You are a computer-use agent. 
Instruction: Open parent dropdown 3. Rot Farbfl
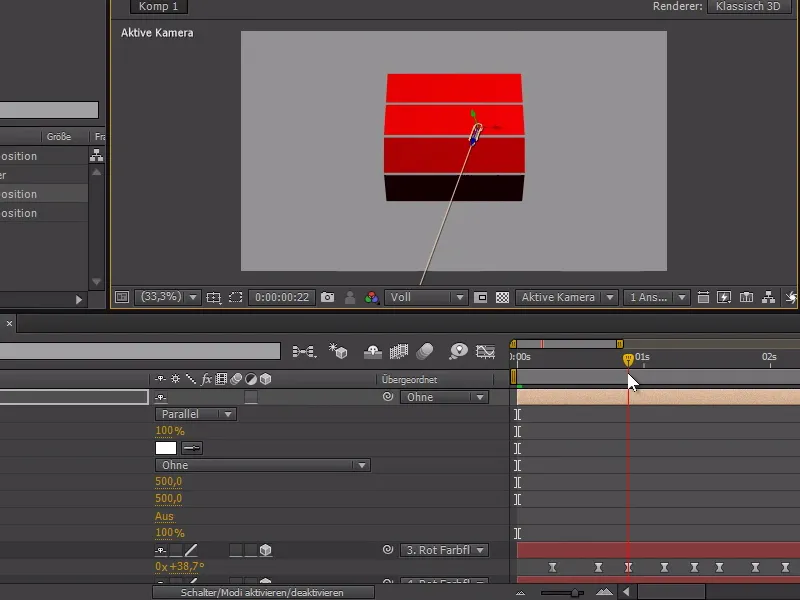click(444, 550)
